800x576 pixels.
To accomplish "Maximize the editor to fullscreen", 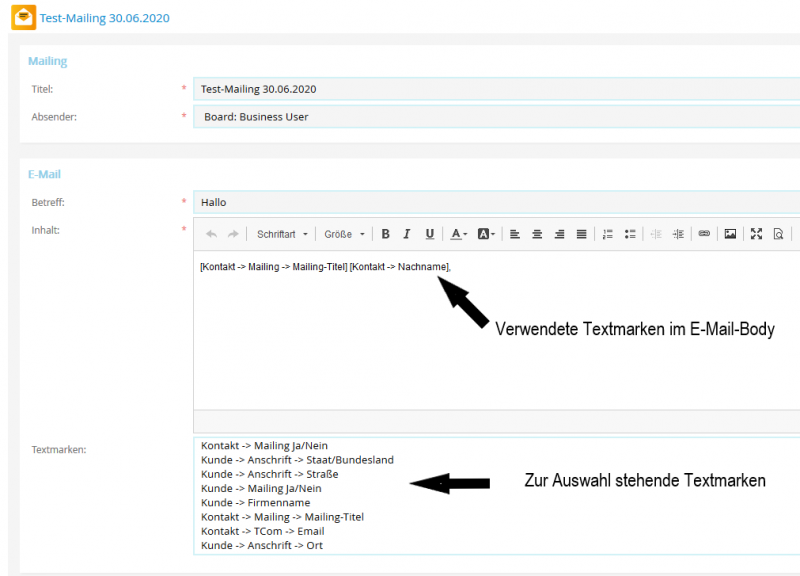I will (756, 234).
